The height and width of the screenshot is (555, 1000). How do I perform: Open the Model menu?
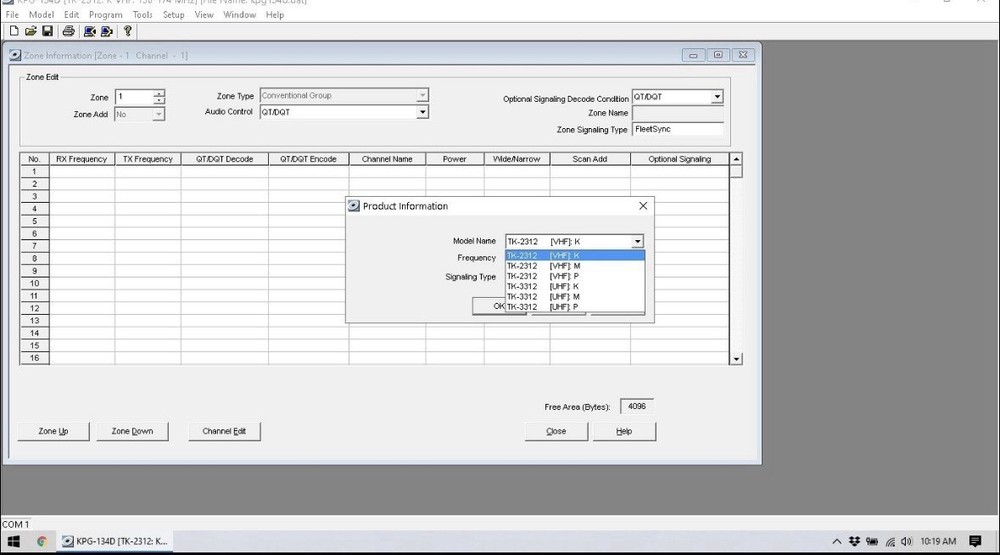(x=41, y=15)
